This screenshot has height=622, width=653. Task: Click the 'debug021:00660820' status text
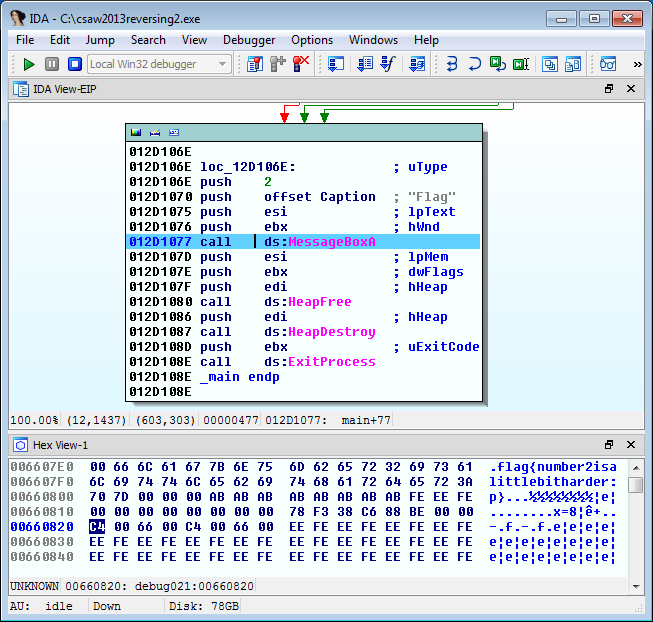[194, 586]
